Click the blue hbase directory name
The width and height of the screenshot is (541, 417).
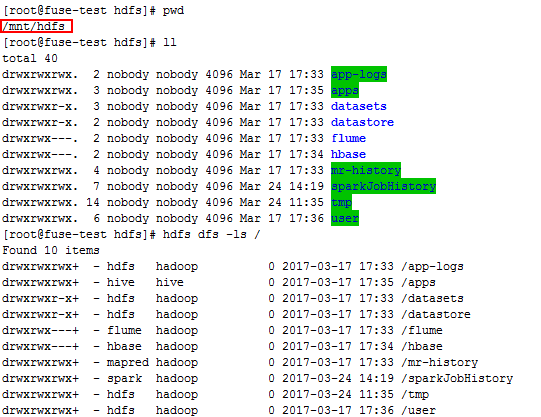coord(348,154)
